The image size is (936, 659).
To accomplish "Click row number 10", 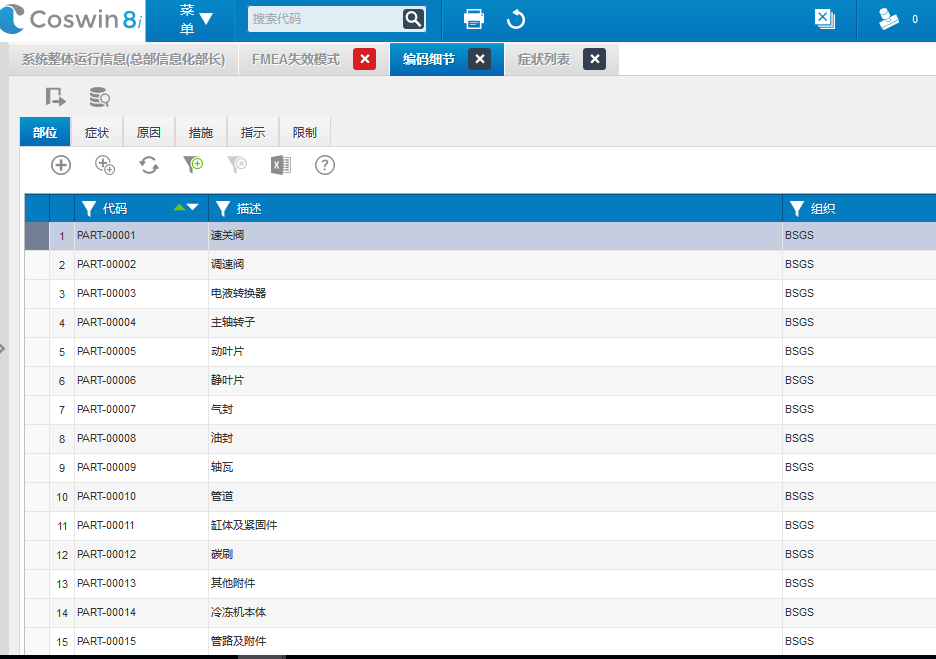I will [62, 497].
